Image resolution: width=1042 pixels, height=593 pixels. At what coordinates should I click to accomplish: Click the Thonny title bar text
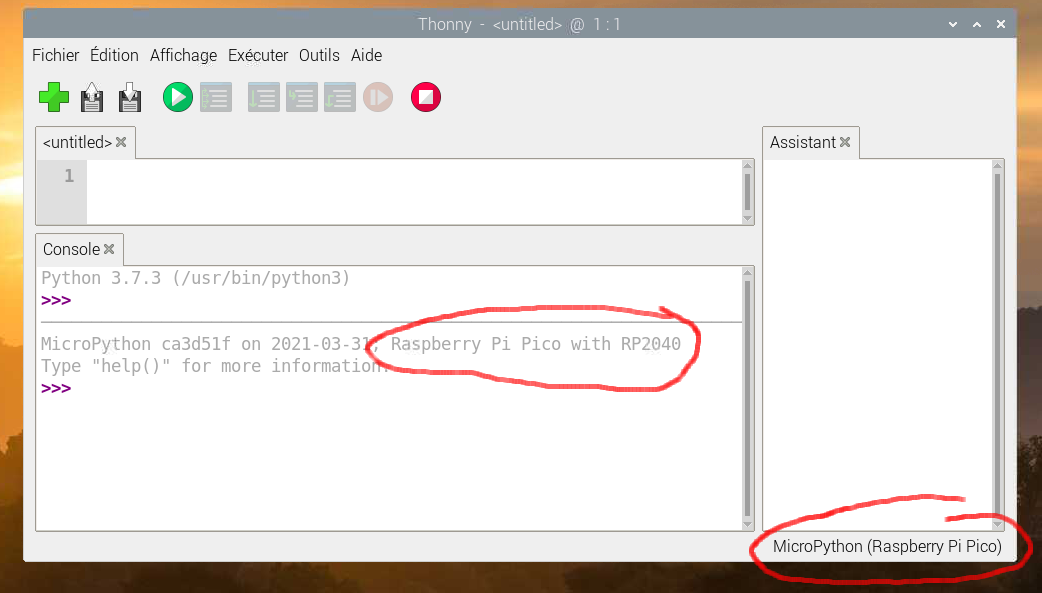[x=519, y=25]
